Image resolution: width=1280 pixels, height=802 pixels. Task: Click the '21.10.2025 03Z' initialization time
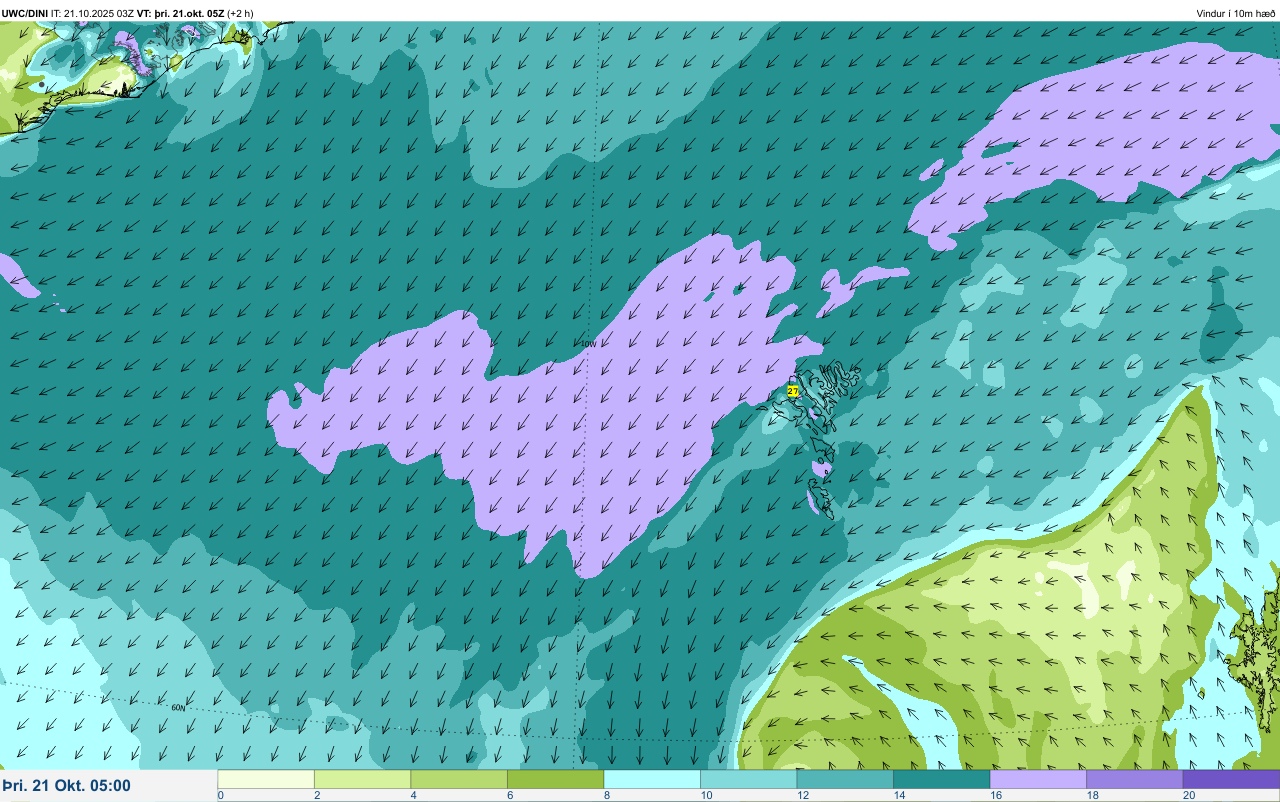[x=99, y=13]
